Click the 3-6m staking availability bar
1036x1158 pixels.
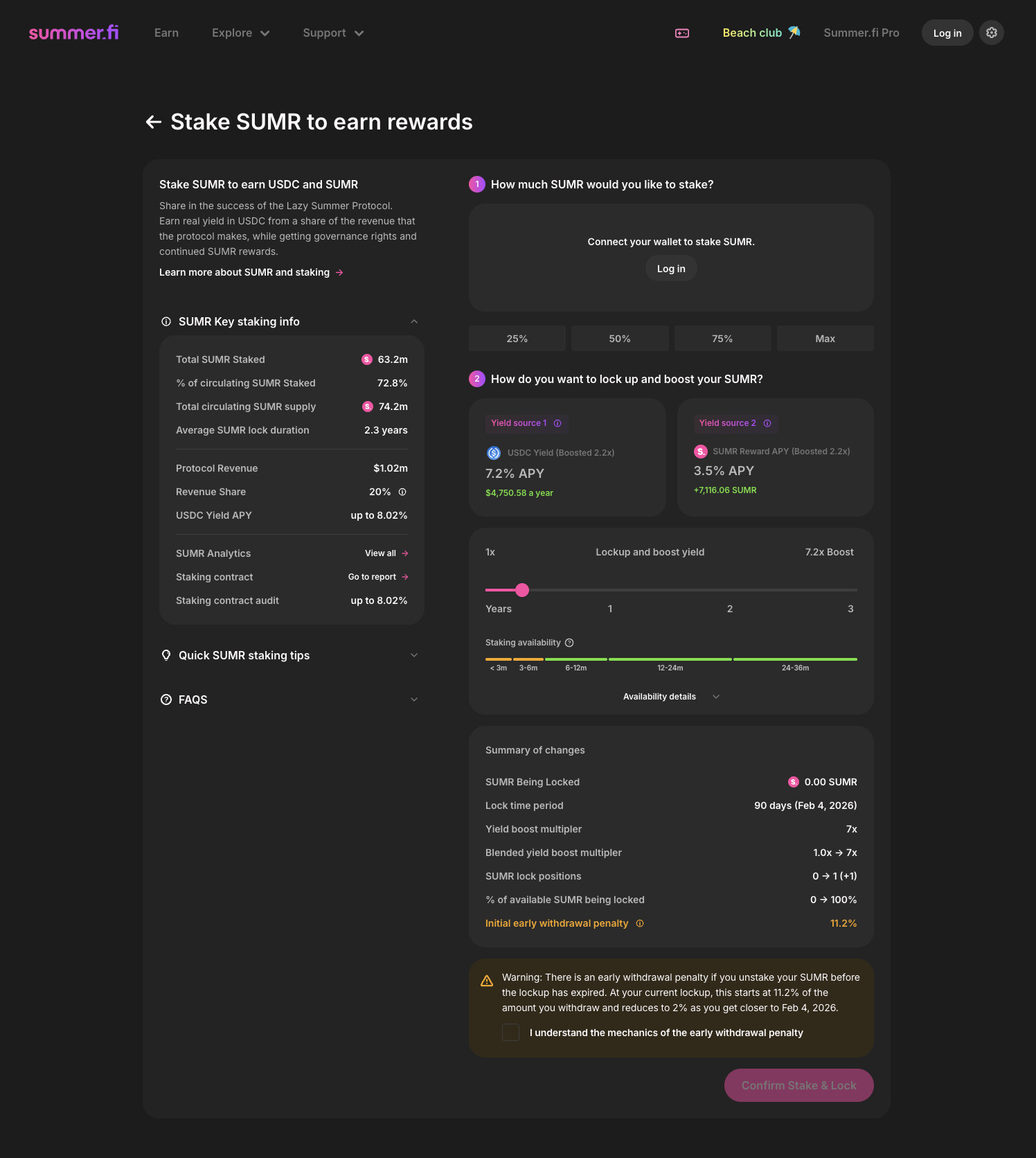[528, 659]
